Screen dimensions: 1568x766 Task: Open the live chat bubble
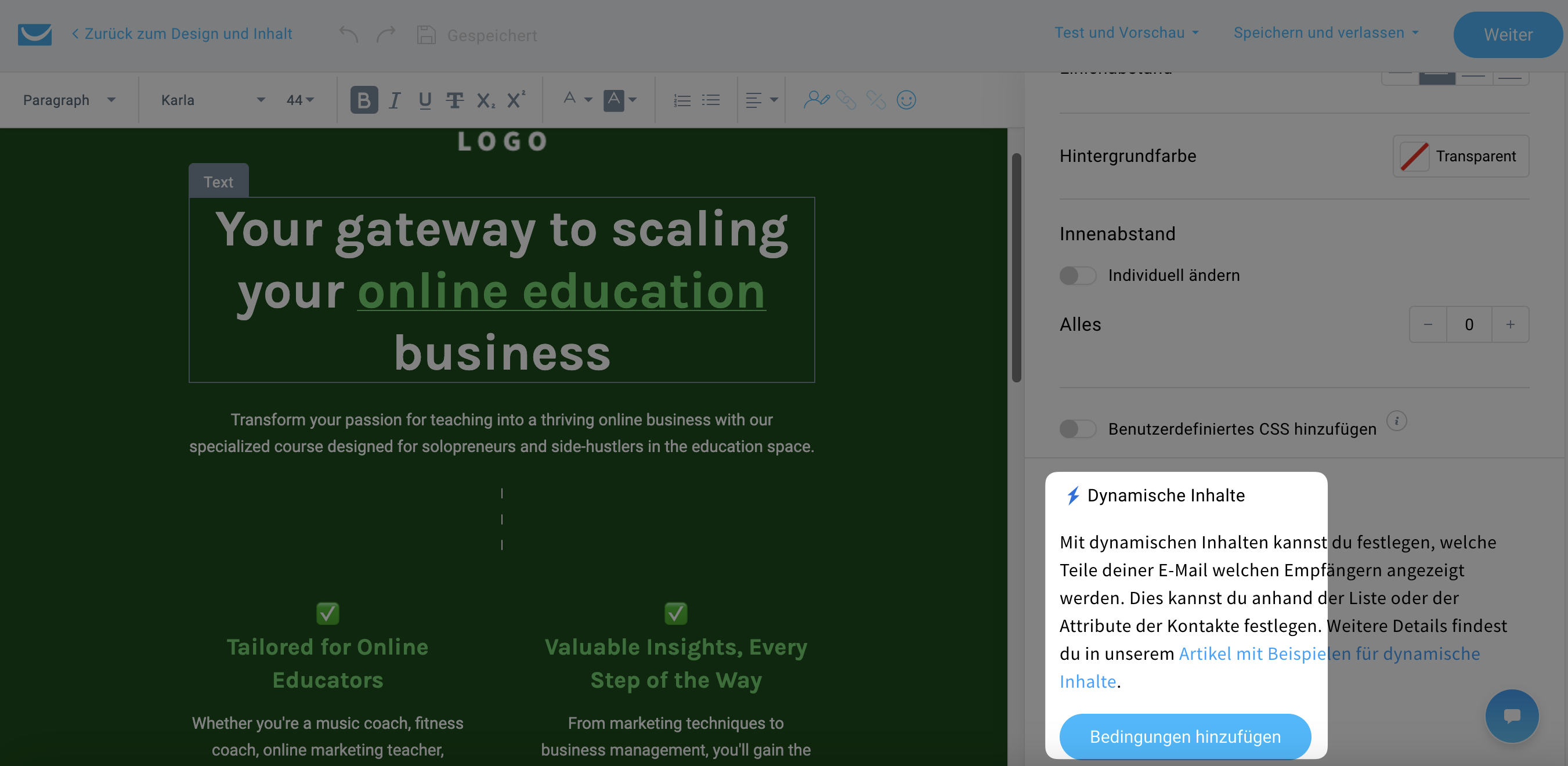[x=1511, y=715]
